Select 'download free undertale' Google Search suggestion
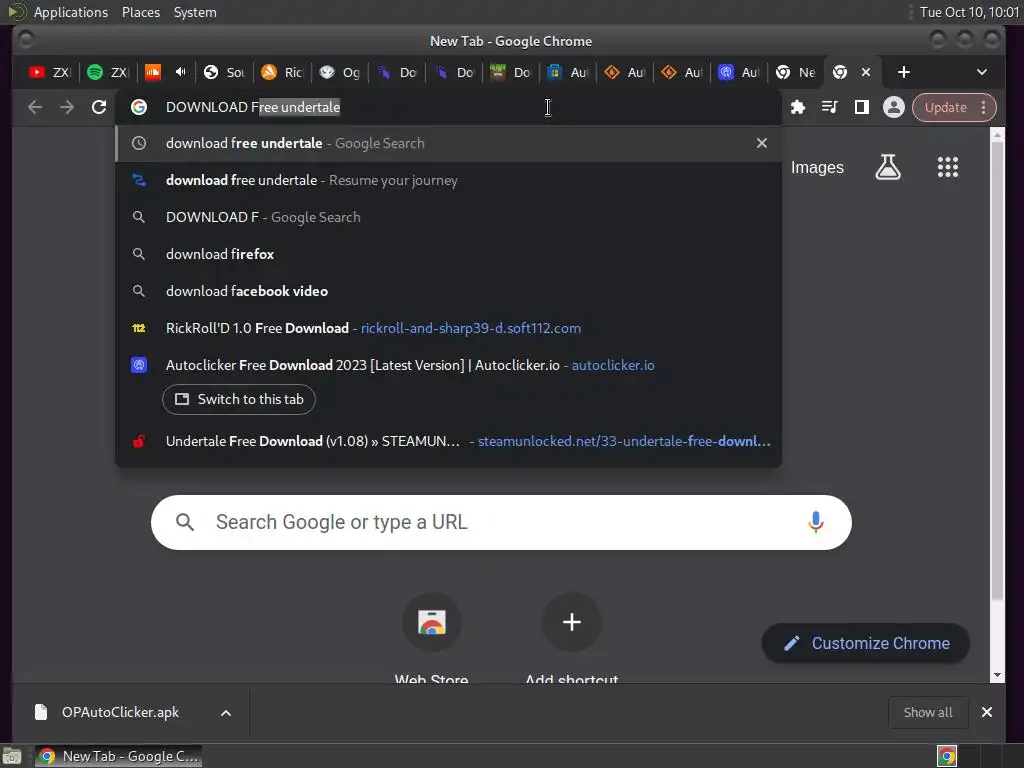The width and height of the screenshot is (1024, 768). pos(448,144)
